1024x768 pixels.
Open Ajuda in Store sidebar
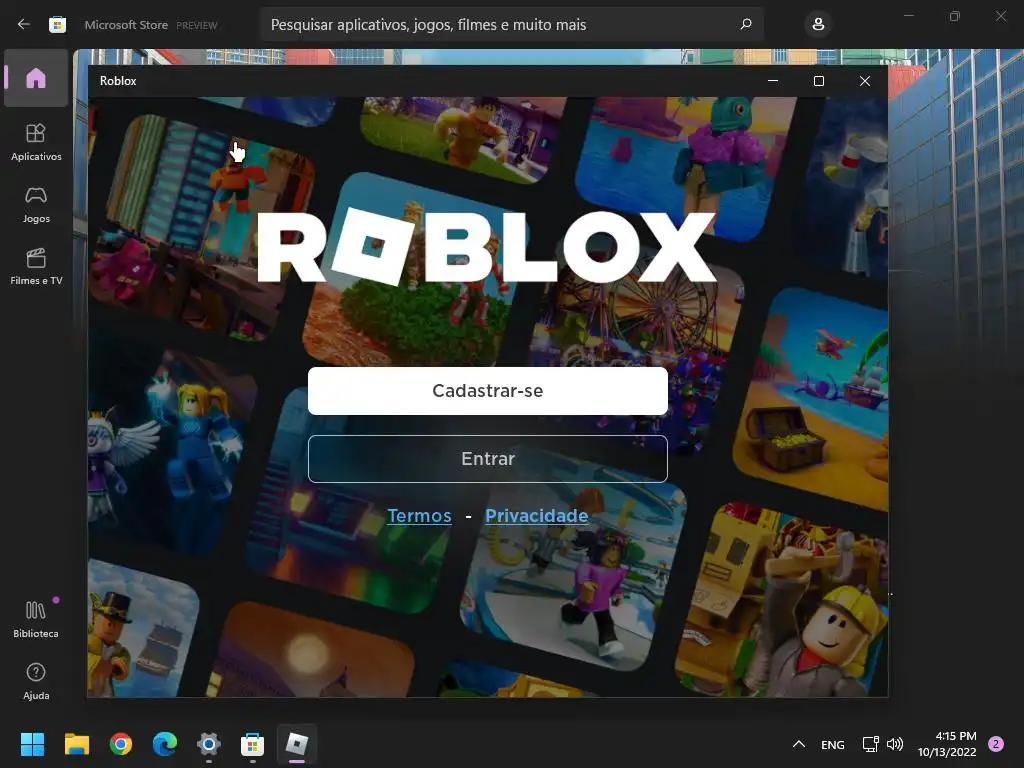pyautogui.click(x=36, y=681)
